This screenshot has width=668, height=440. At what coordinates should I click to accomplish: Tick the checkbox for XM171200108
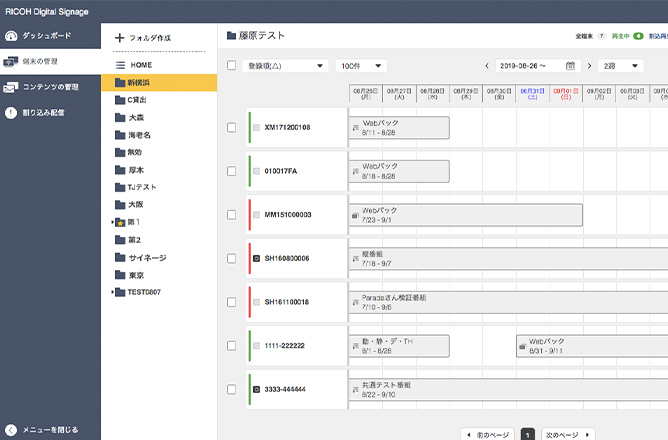(x=232, y=128)
